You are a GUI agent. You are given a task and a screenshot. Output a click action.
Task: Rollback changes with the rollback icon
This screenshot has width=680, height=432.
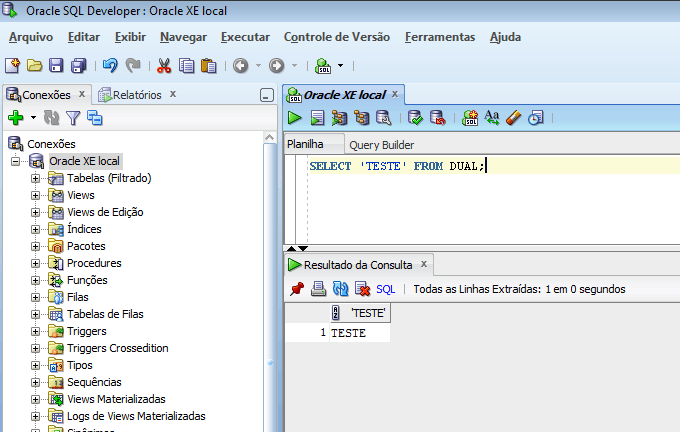437,118
